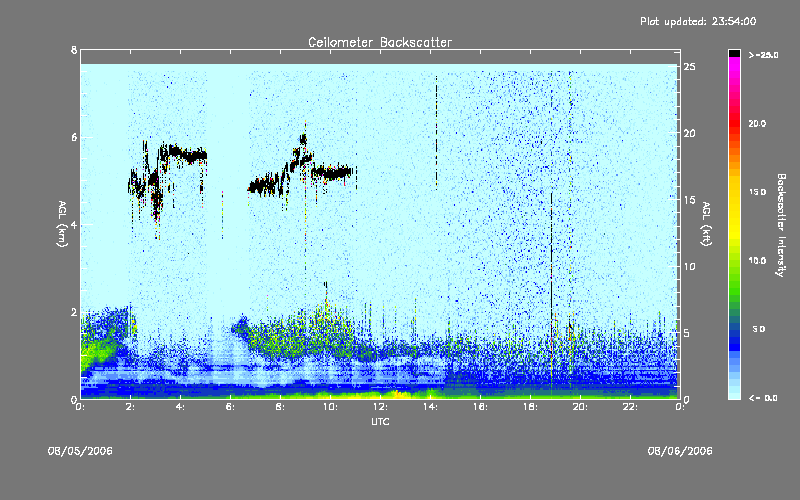Viewport: 800px width, 500px height.
Task: Click the "4:" UTC time tick
Action: (180, 407)
